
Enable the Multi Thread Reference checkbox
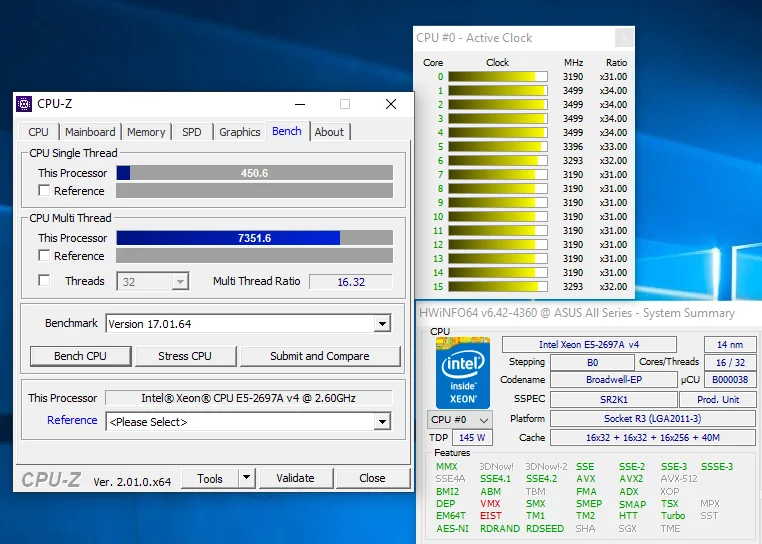pos(44,255)
